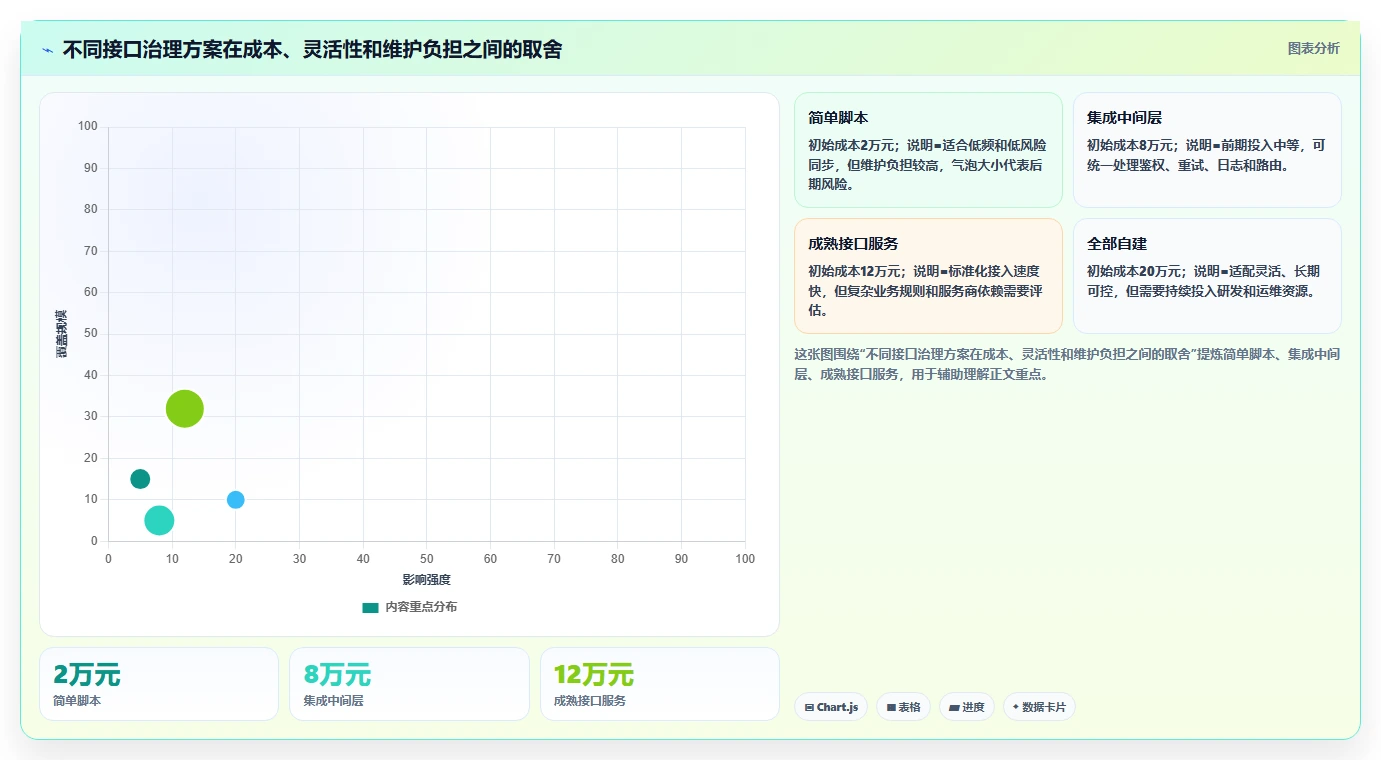Click the 覆盖程度 y-axis title

pyautogui.click(x=61, y=334)
